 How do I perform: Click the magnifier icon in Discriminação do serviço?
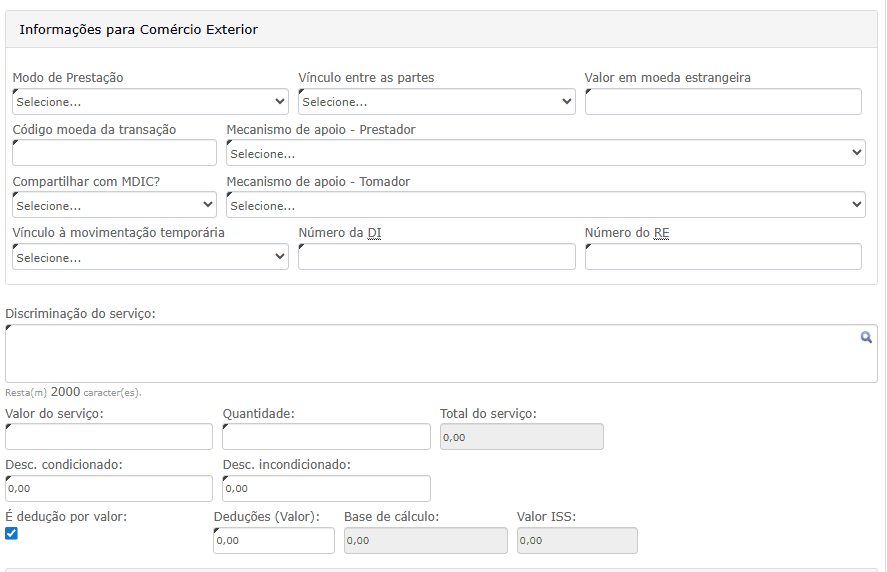coord(866,338)
